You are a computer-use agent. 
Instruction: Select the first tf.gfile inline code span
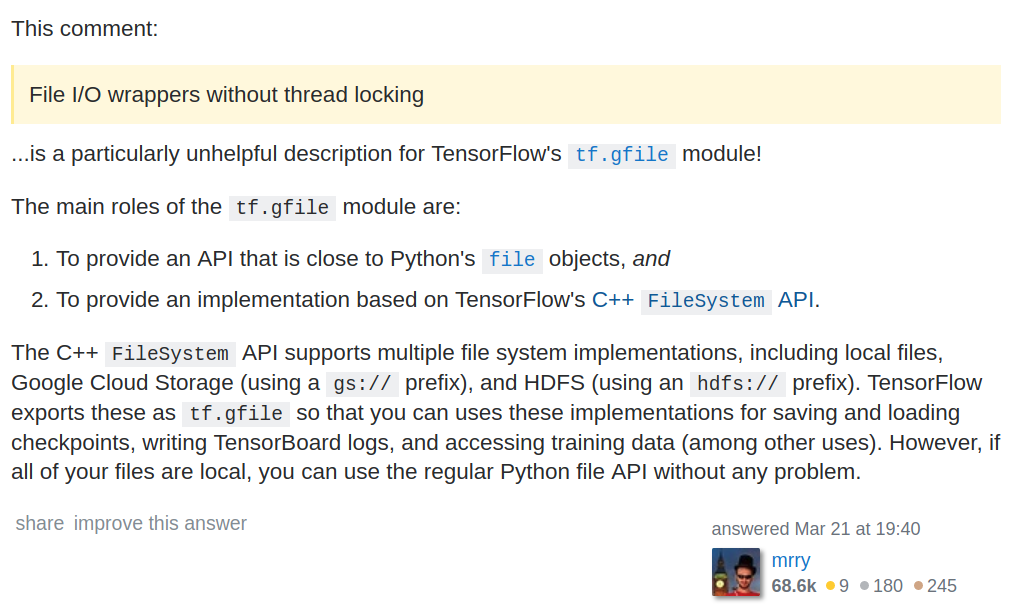click(x=622, y=155)
